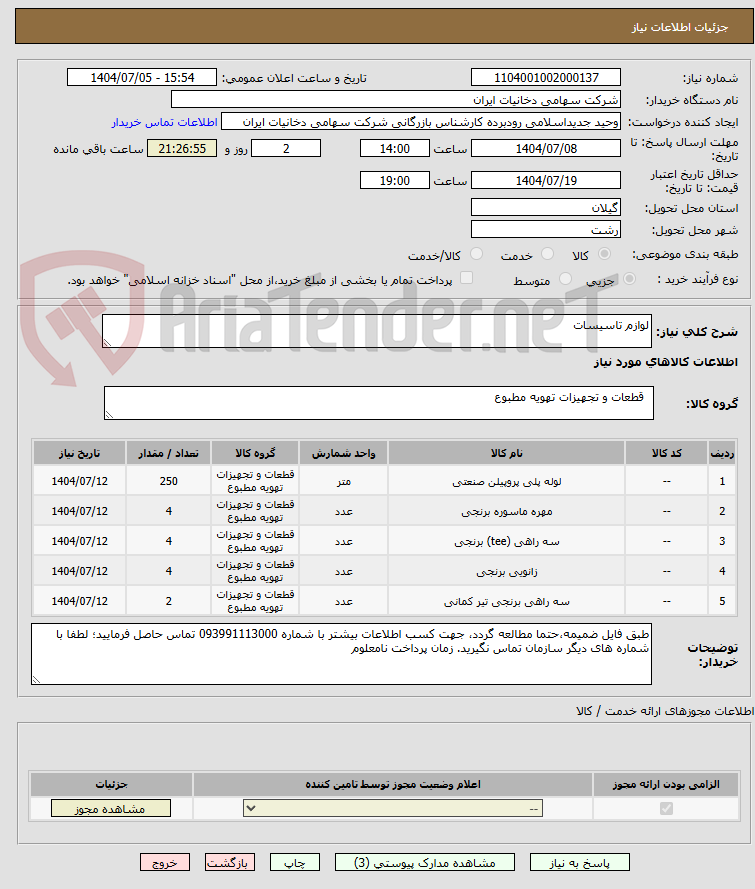Click the نام کالا column header

[507, 453]
